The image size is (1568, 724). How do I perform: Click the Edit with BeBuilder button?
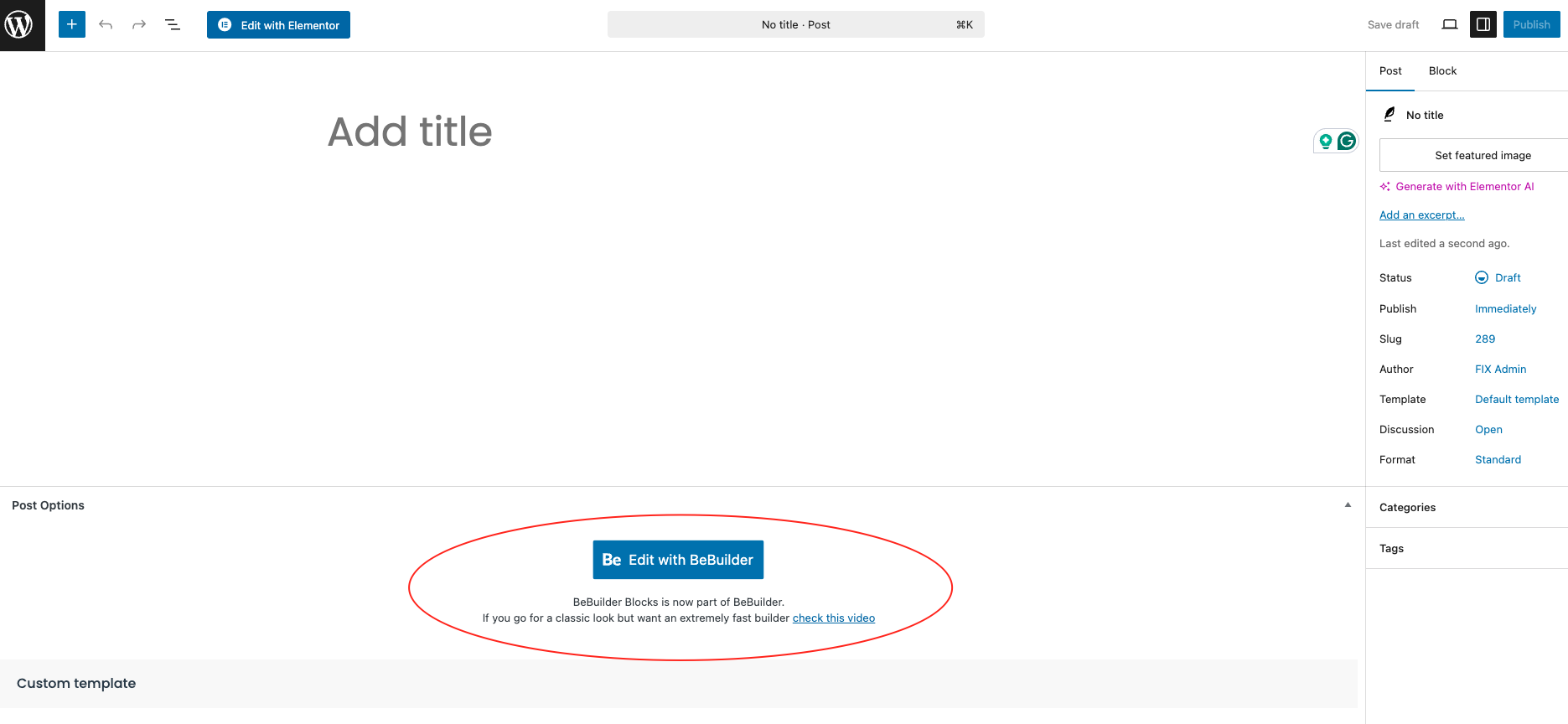pos(678,560)
